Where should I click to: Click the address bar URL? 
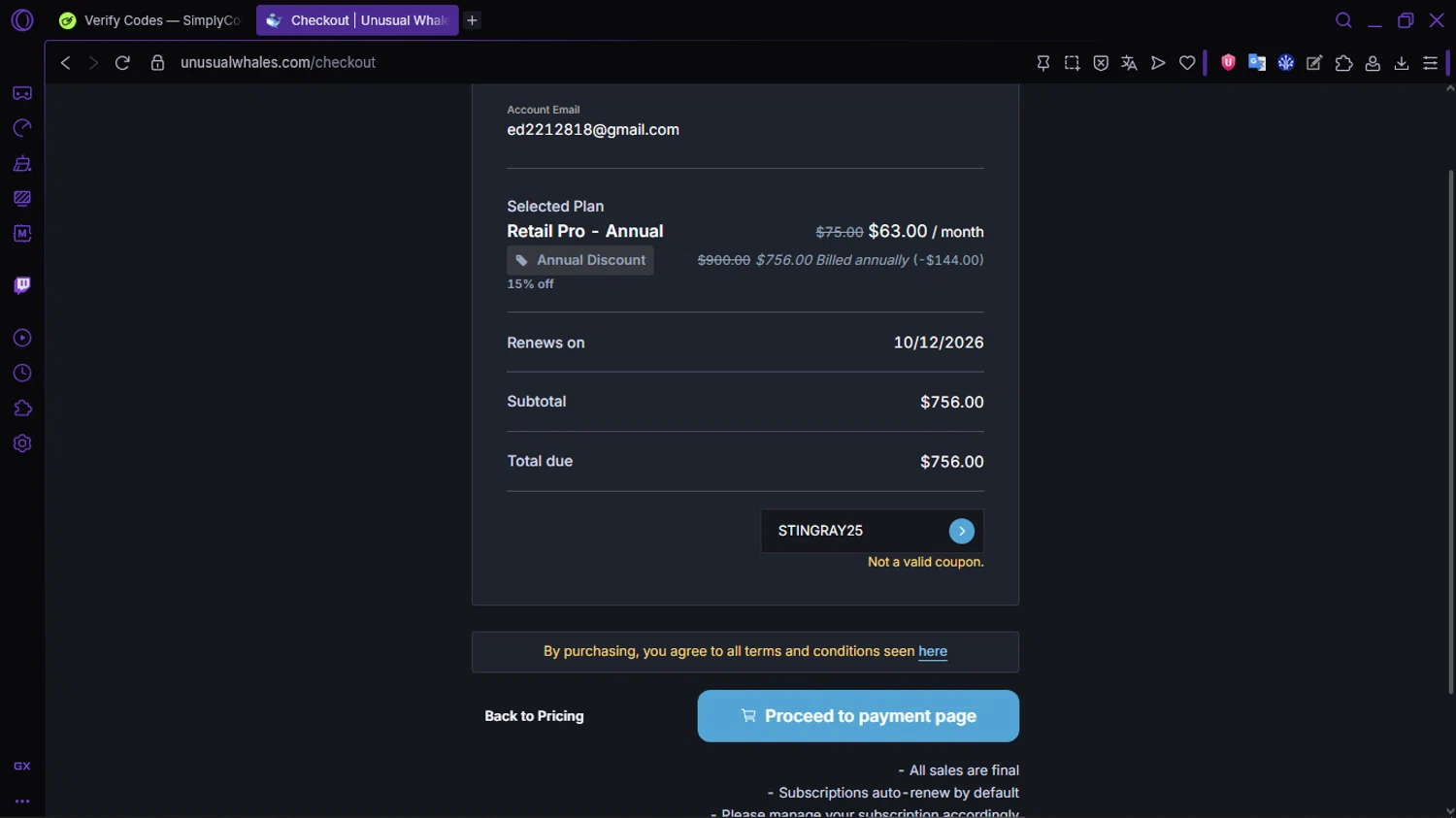278,62
